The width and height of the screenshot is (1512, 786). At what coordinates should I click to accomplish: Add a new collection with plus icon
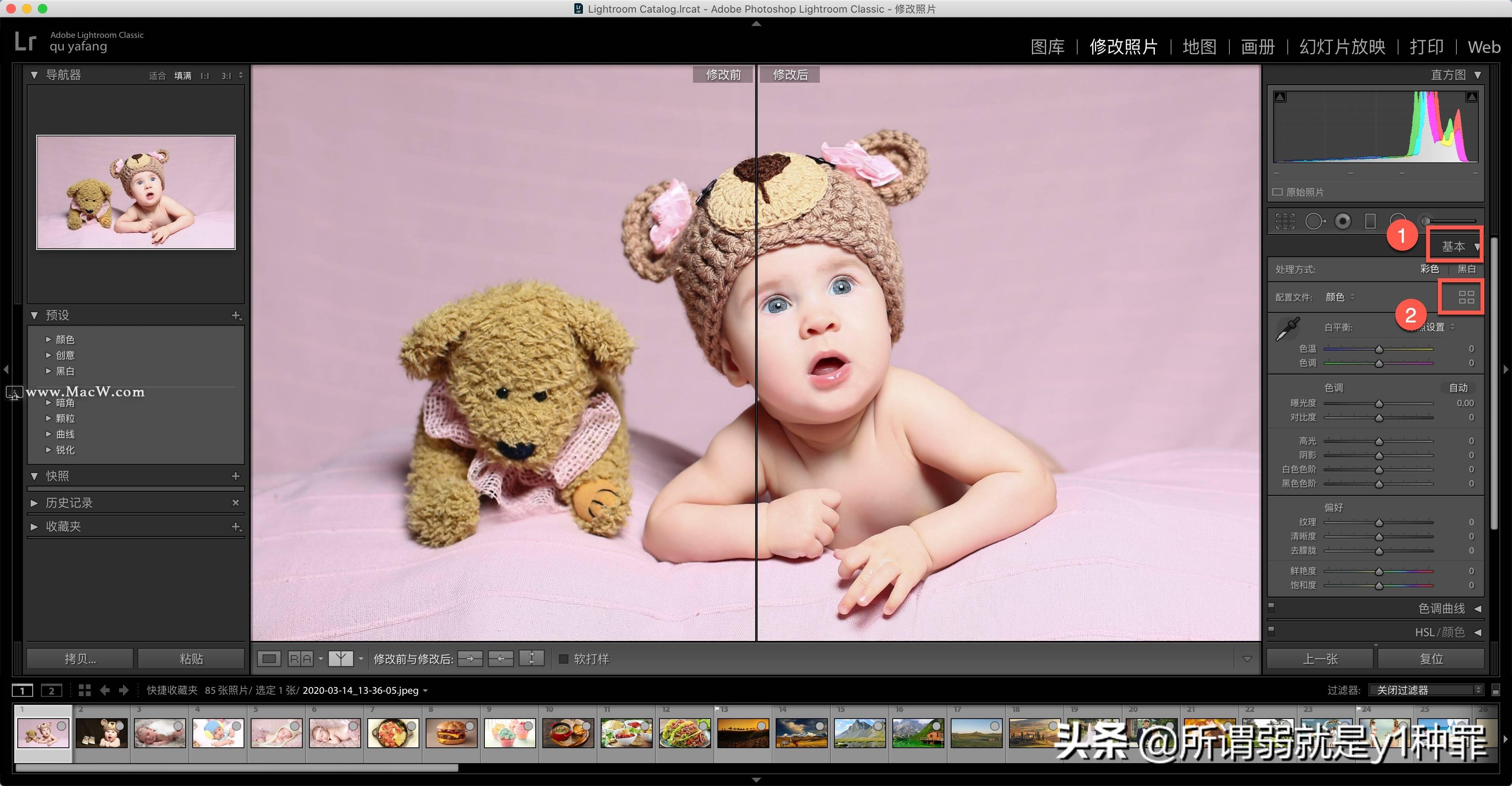pos(236,527)
